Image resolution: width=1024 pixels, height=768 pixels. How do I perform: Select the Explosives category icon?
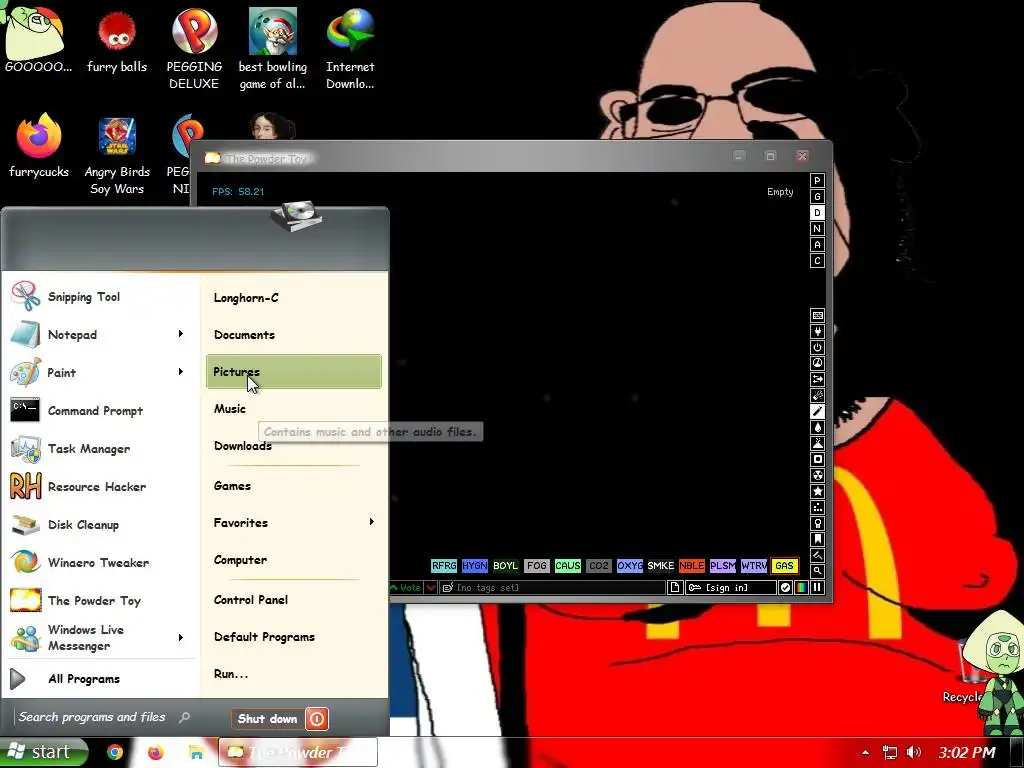point(817,395)
